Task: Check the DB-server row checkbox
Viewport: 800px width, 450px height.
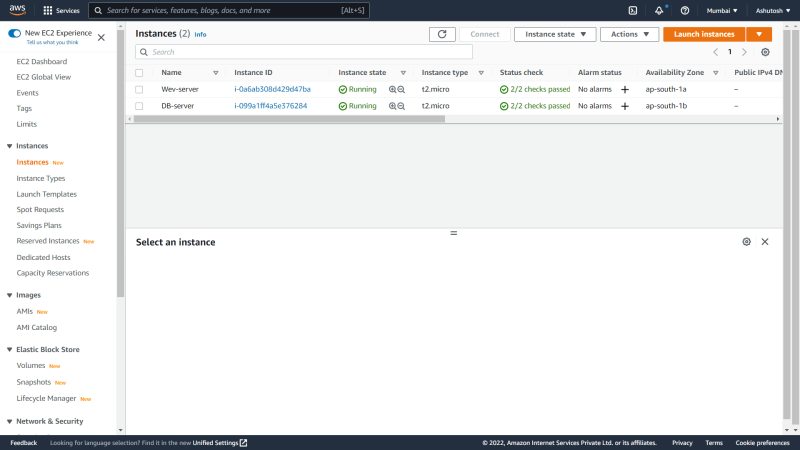Action: point(139,106)
